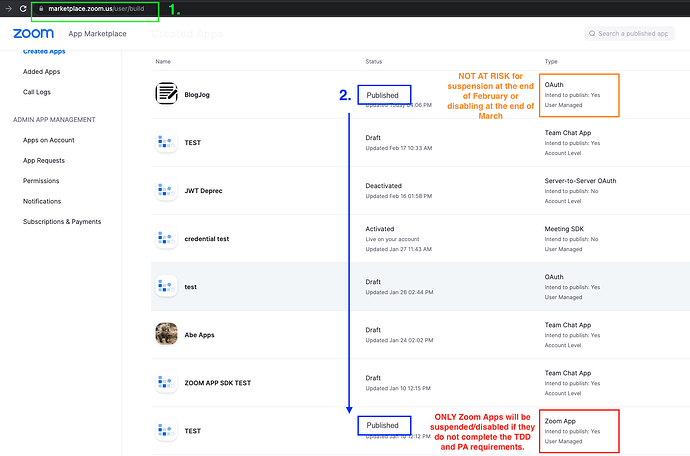The width and height of the screenshot is (690, 456).
Task: Click Meeting SDK type text
Action: pyautogui.click(x=564, y=229)
